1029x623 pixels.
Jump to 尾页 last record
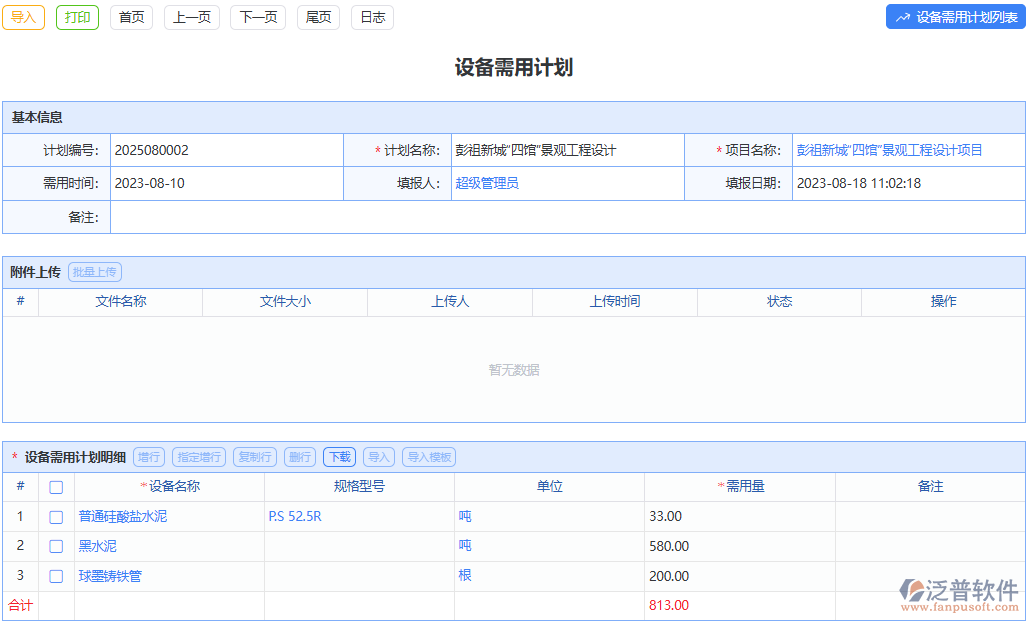[x=317, y=17]
